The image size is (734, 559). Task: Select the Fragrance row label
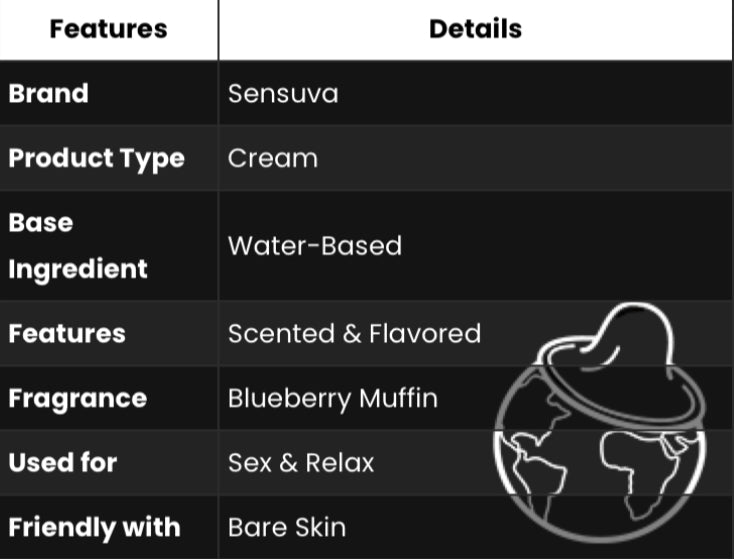78,398
